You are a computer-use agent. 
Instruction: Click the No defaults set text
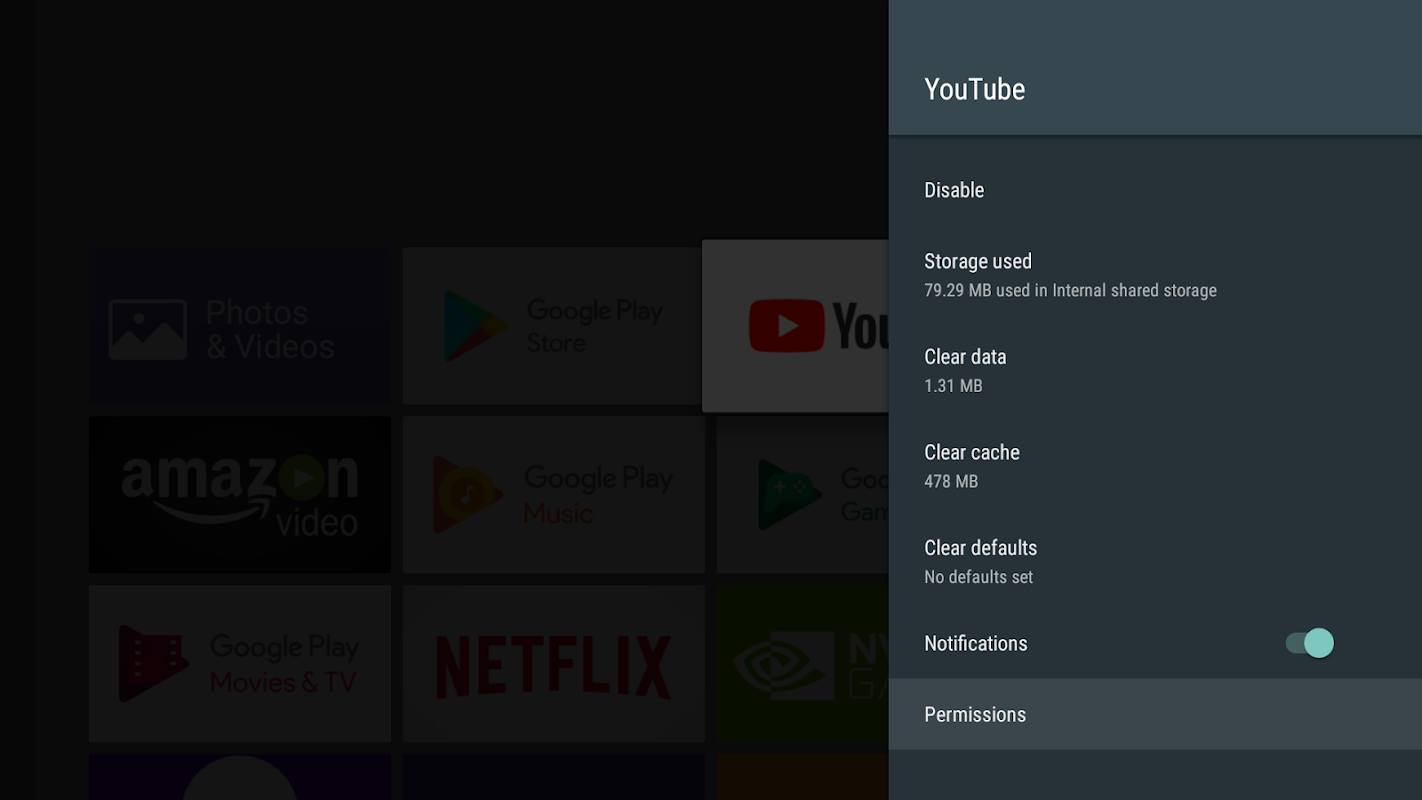pyautogui.click(x=978, y=577)
